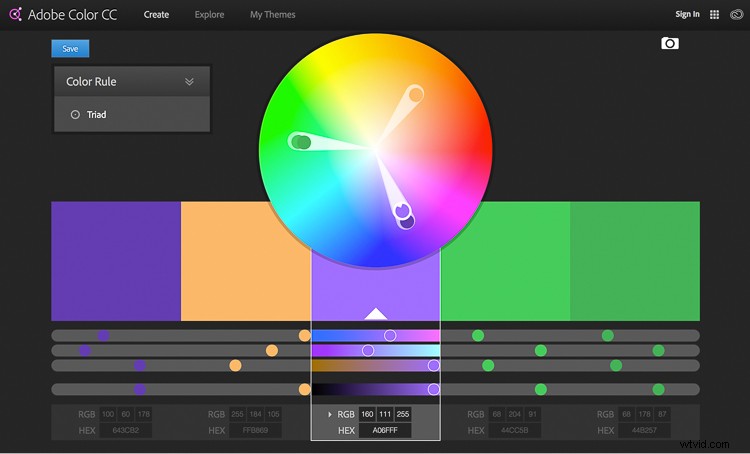The height and width of the screenshot is (454, 750).
Task: Click the camera icon to create from image
Action: 670,44
